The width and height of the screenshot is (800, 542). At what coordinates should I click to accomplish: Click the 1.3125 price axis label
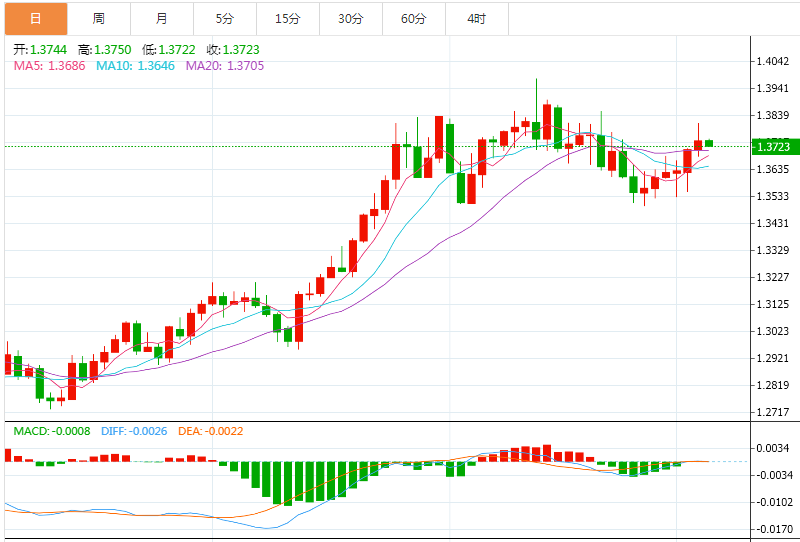point(773,305)
